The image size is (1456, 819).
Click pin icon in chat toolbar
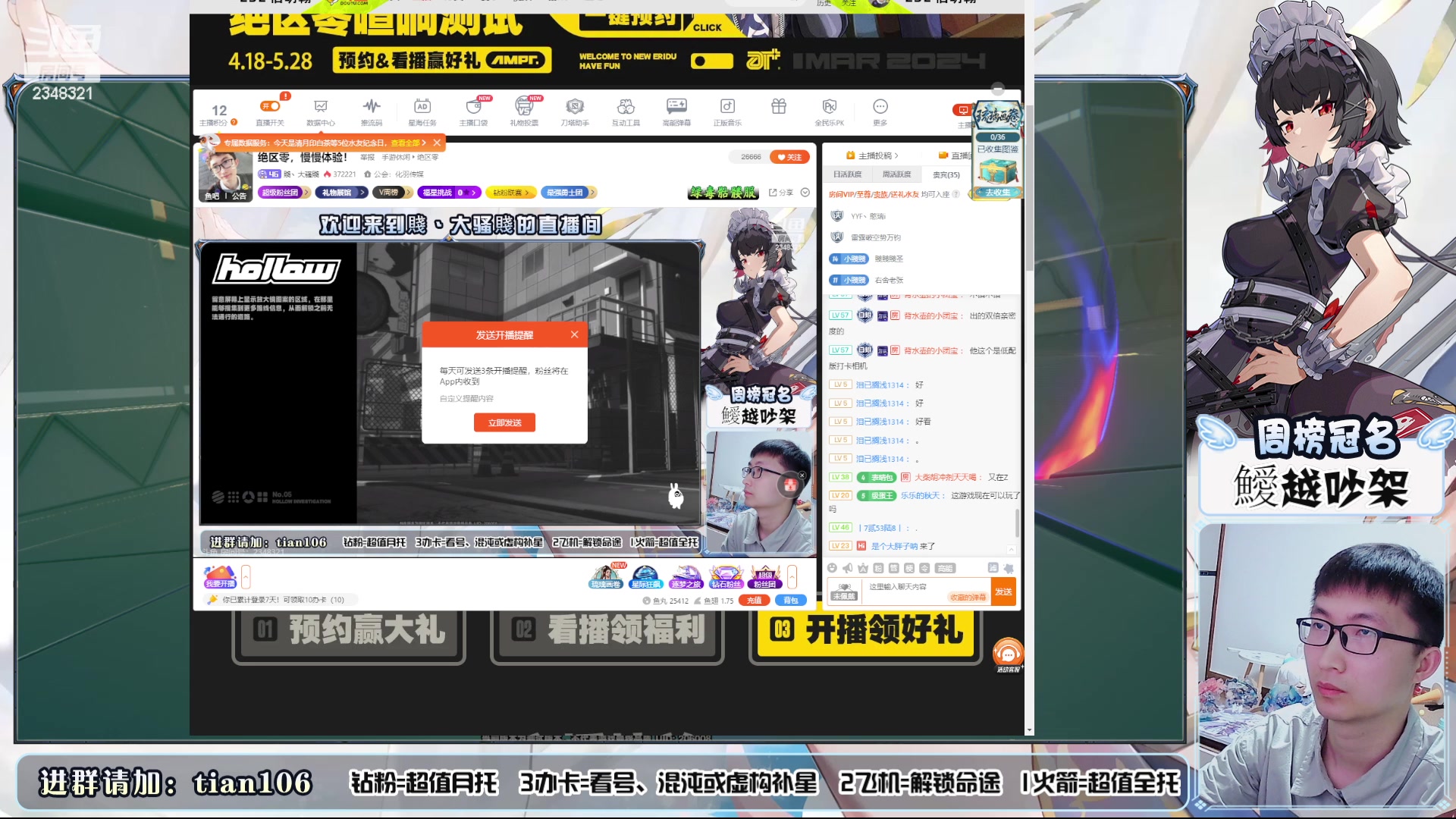point(1009,568)
